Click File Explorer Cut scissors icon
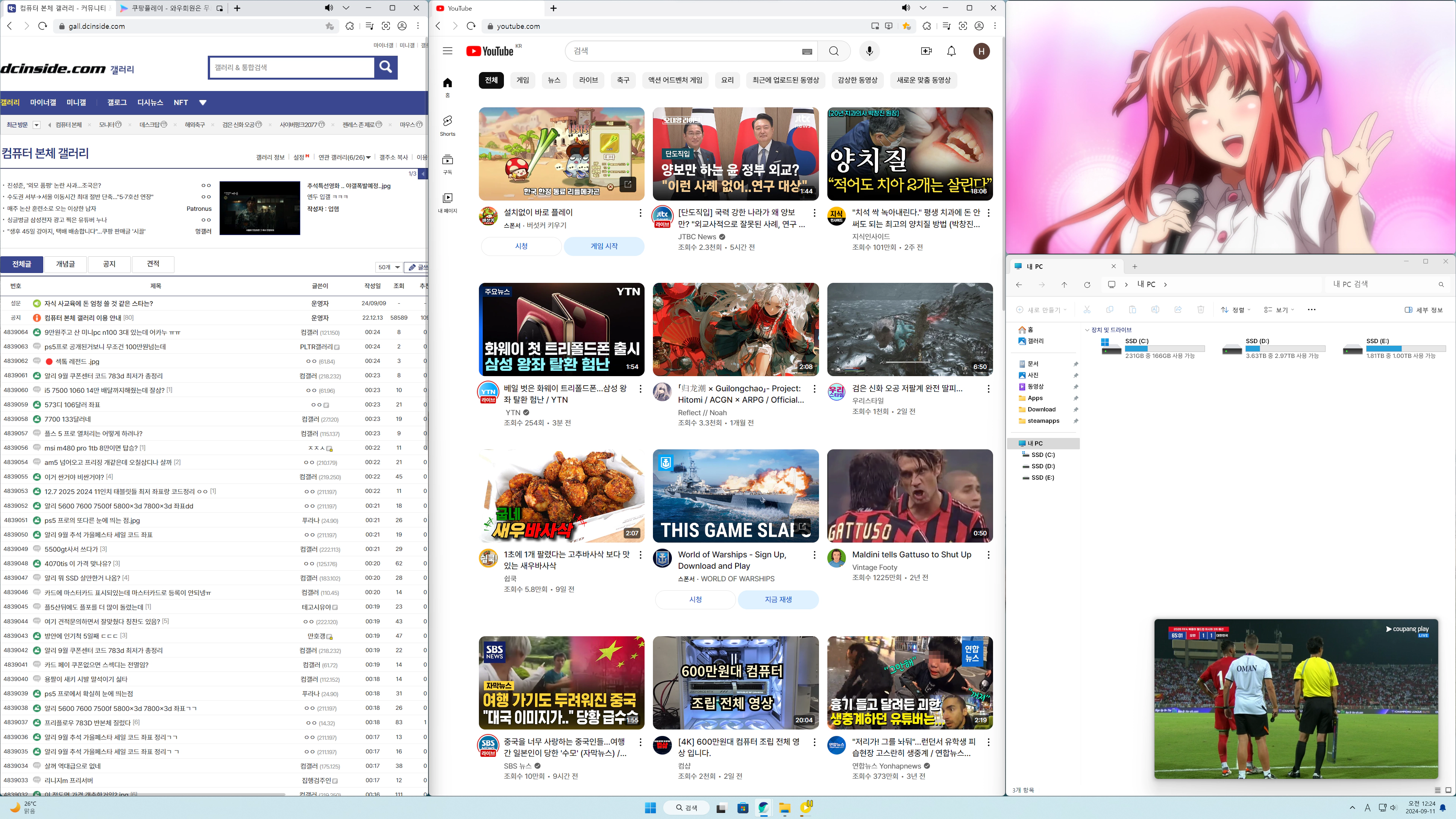The image size is (1456, 819). 1086,310
